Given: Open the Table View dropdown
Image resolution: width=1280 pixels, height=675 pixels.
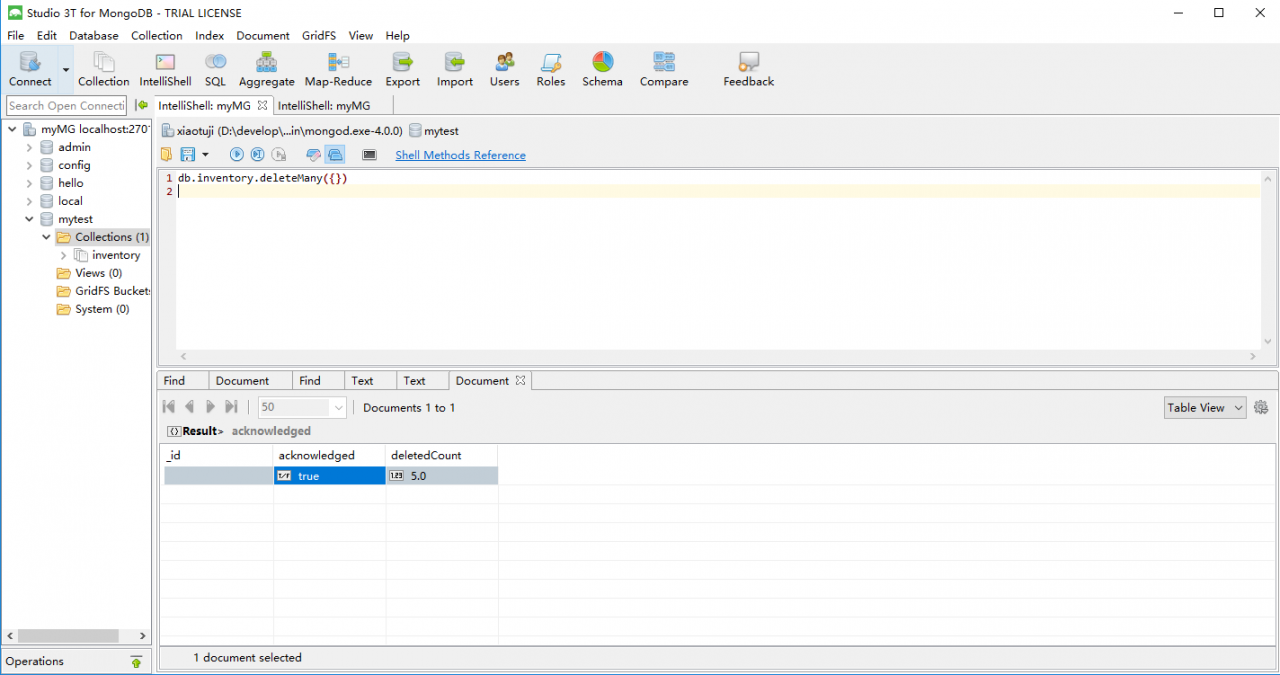Looking at the screenshot, I should 1205,408.
